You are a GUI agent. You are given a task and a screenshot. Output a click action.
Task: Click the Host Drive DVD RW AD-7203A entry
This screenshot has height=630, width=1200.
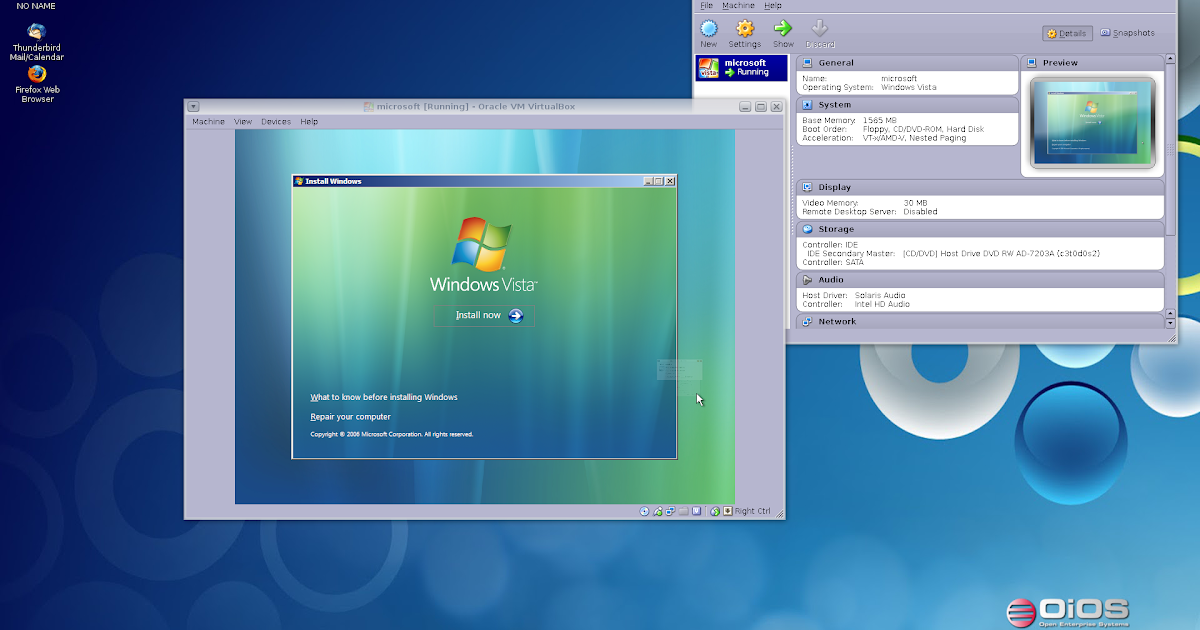pyautogui.click(x=1001, y=254)
